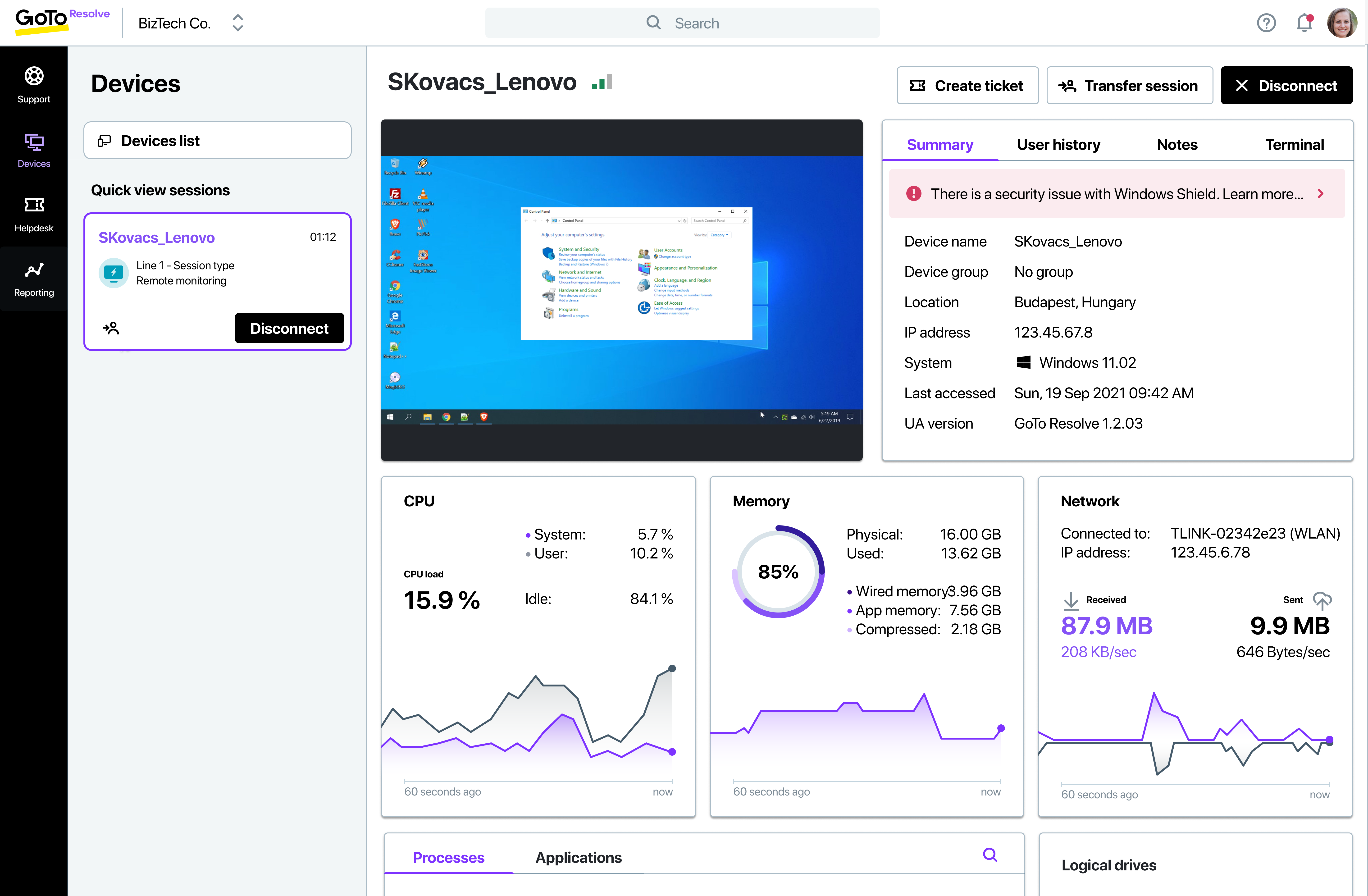Open Reporting from the sidebar
The height and width of the screenshot is (896, 1368).
(34, 279)
